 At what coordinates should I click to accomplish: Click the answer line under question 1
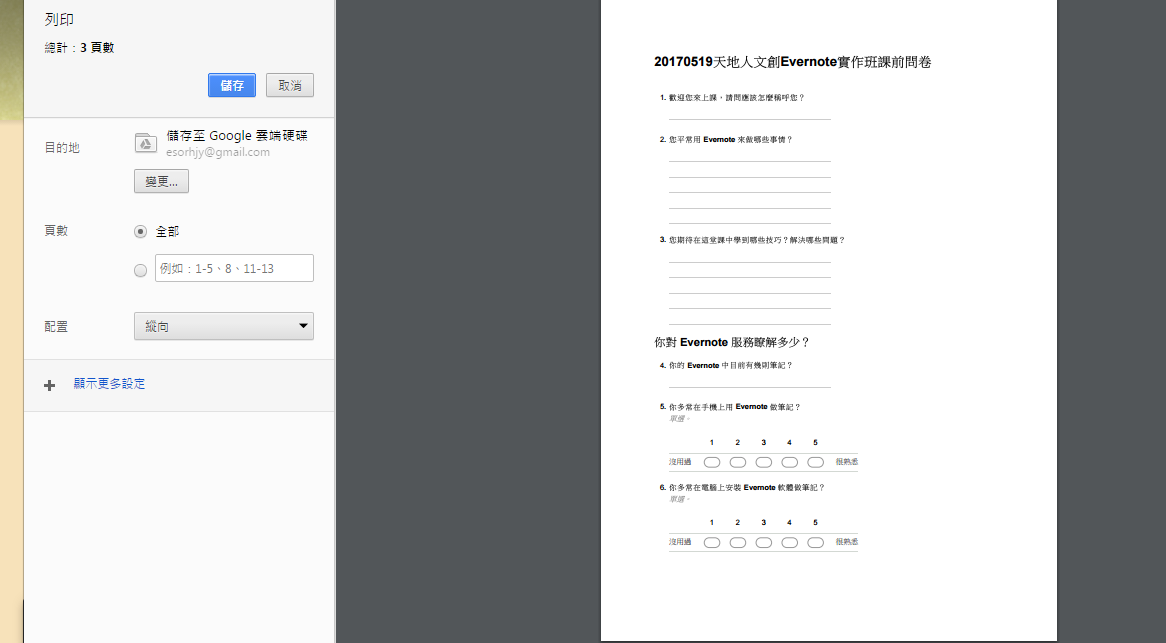pyautogui.click(x=750, y=119)
